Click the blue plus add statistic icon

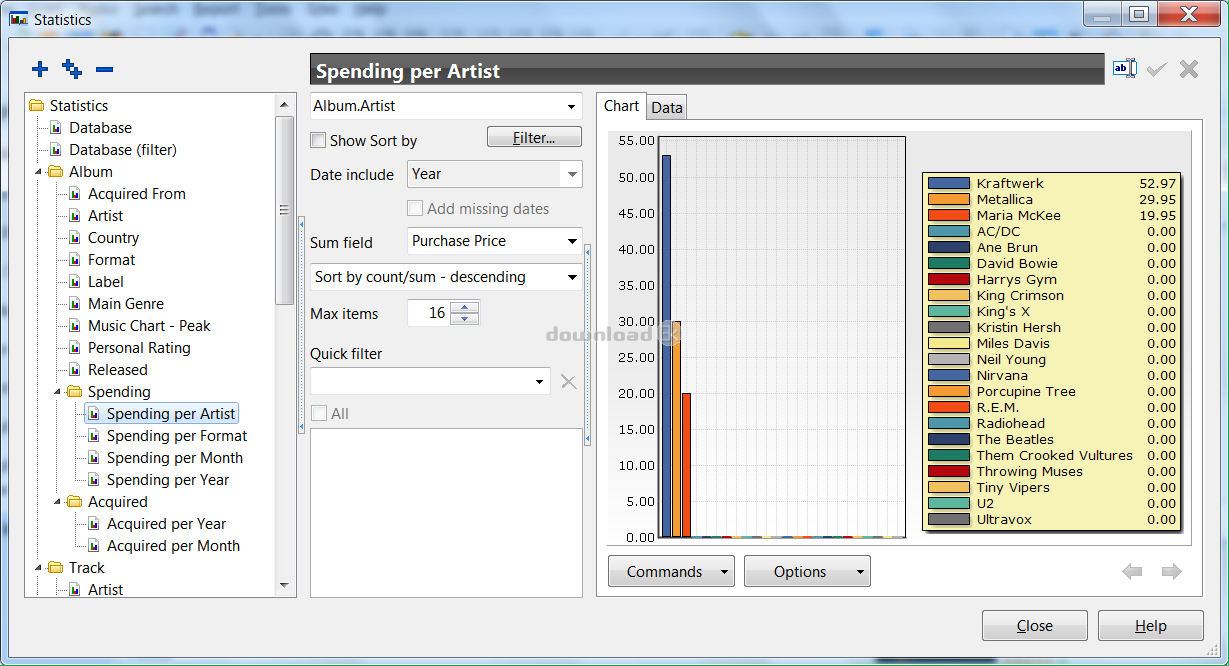(x=40, y=69)
